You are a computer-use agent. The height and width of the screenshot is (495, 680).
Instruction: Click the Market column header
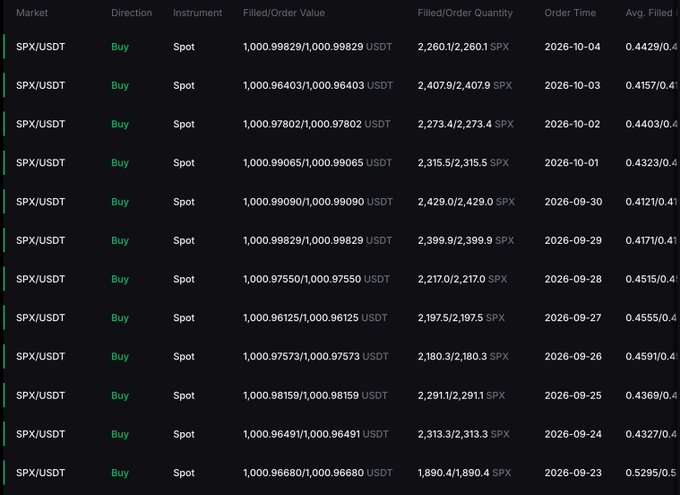pyautogui.click(x=32, y=13)
